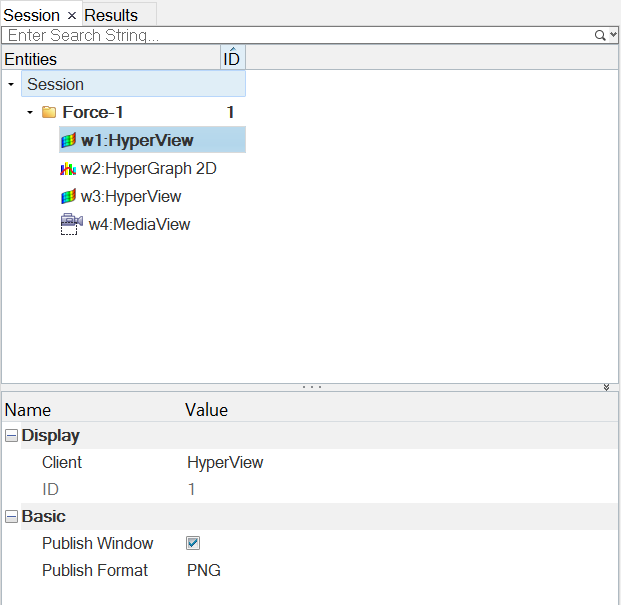Collapse the Session root node
Image resolution: width=621 pixels, height=605 pixels.
click(10, 85)
